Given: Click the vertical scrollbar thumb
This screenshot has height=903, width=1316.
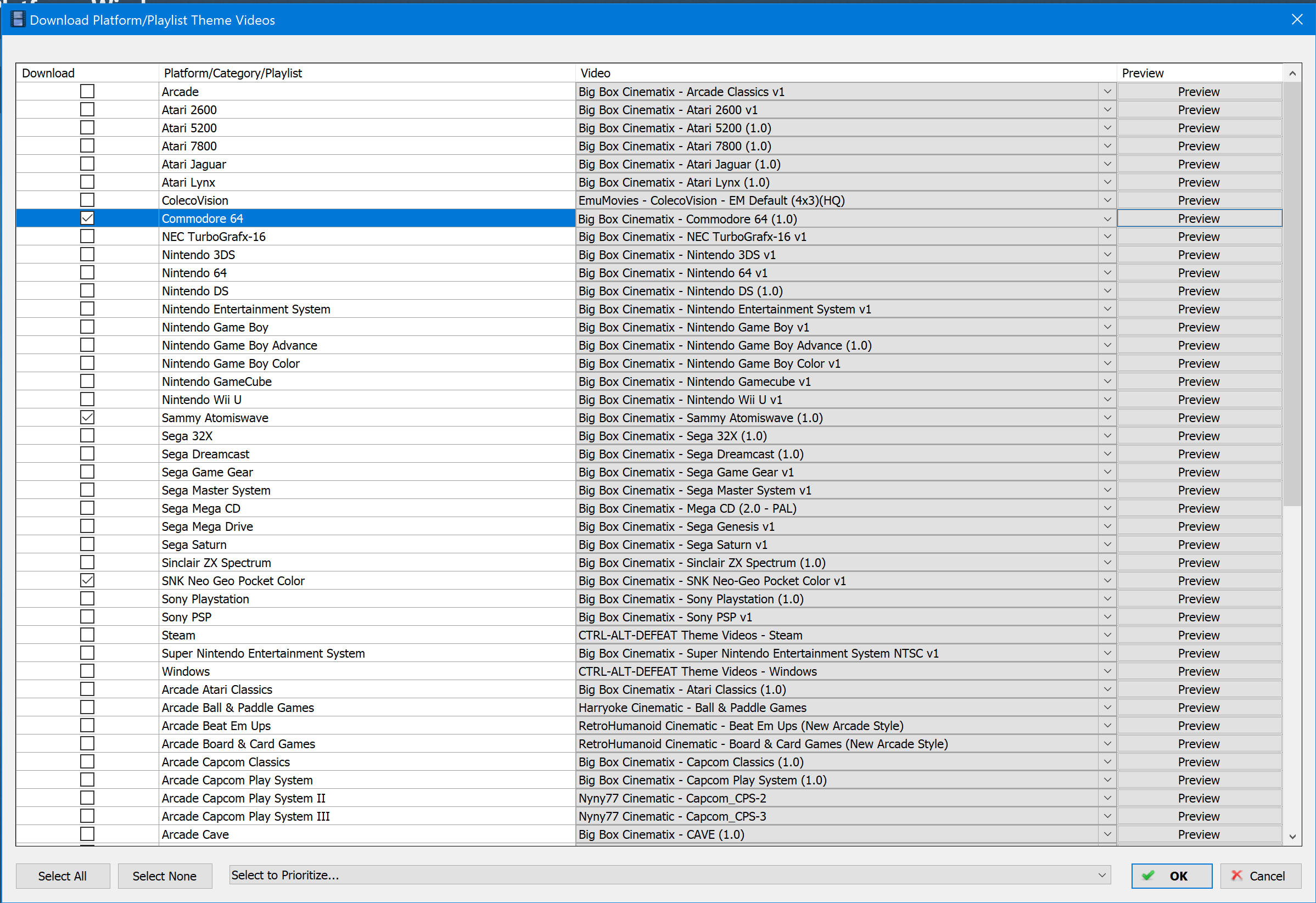Looking at the screenshot, I should pyautogui.click(x=1292, y=294).
